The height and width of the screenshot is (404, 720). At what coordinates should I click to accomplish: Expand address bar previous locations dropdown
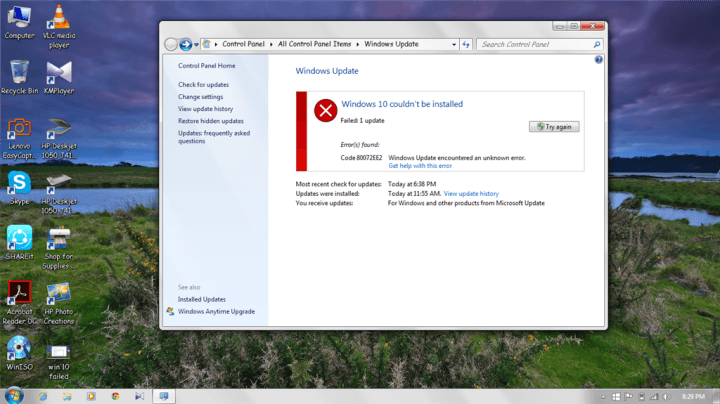[x=454, y=45]
